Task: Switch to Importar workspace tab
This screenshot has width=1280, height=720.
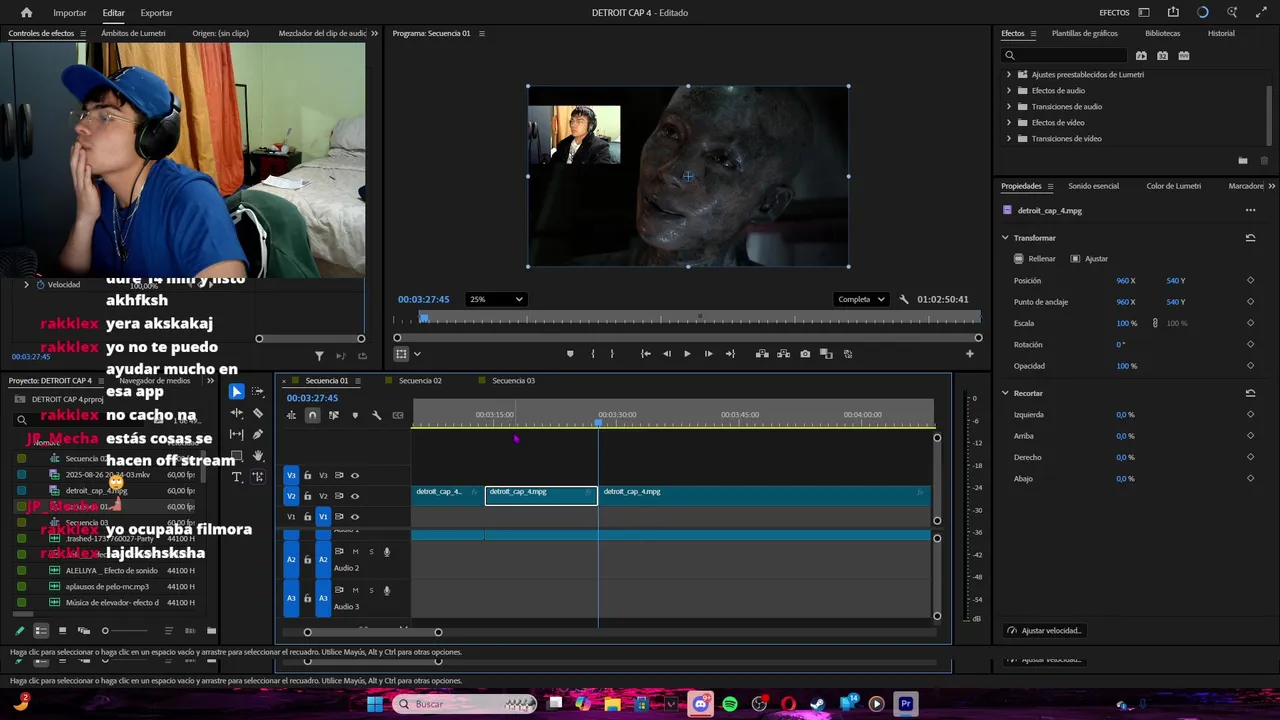Action: (x=70, y=13)
